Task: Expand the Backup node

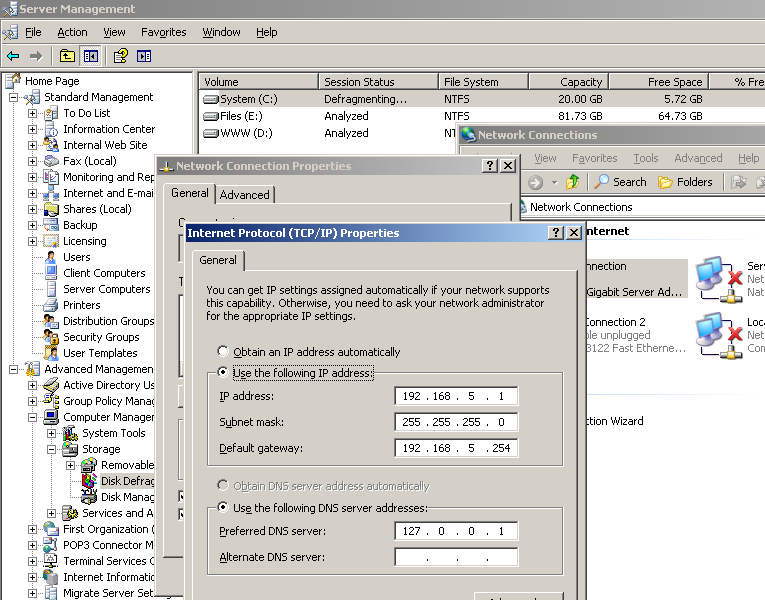Action: point(32,225)
